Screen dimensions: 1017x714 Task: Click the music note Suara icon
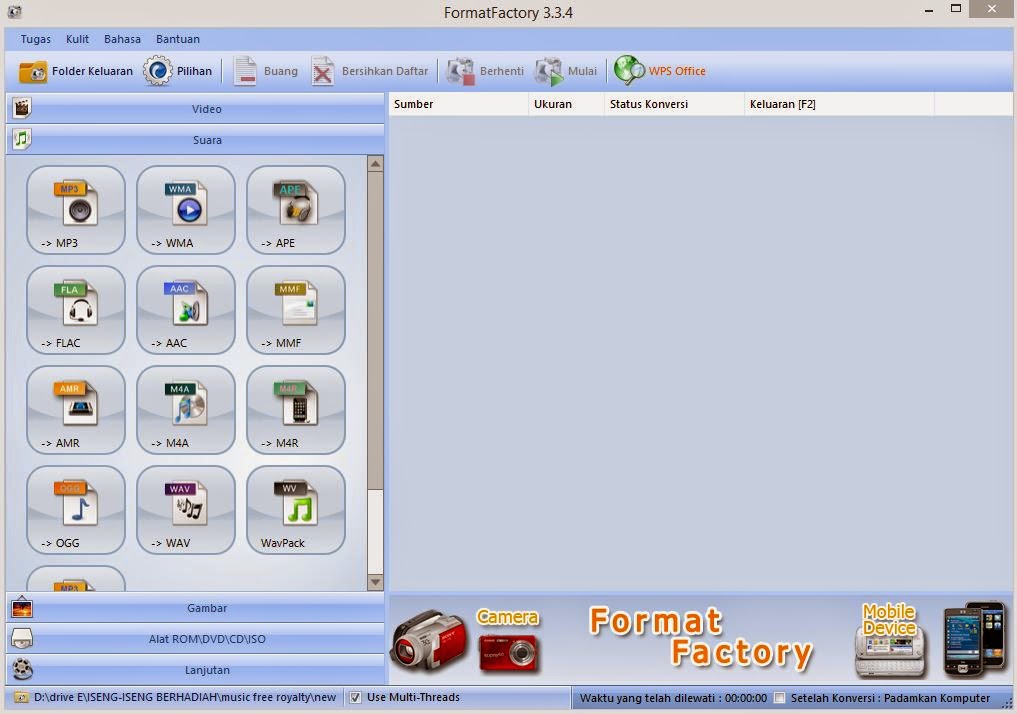pyautogui.click(x=21, y=139)
